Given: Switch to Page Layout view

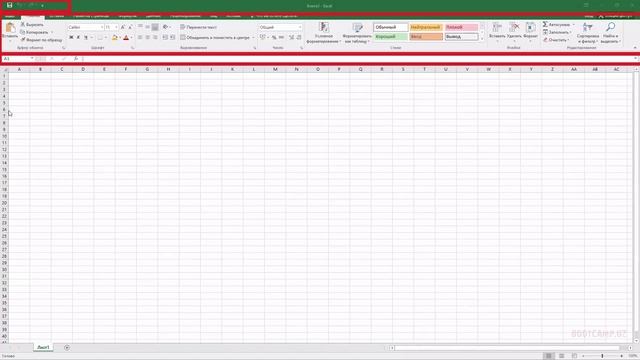Looking at the screenshot, I should (x=562, y=356).
